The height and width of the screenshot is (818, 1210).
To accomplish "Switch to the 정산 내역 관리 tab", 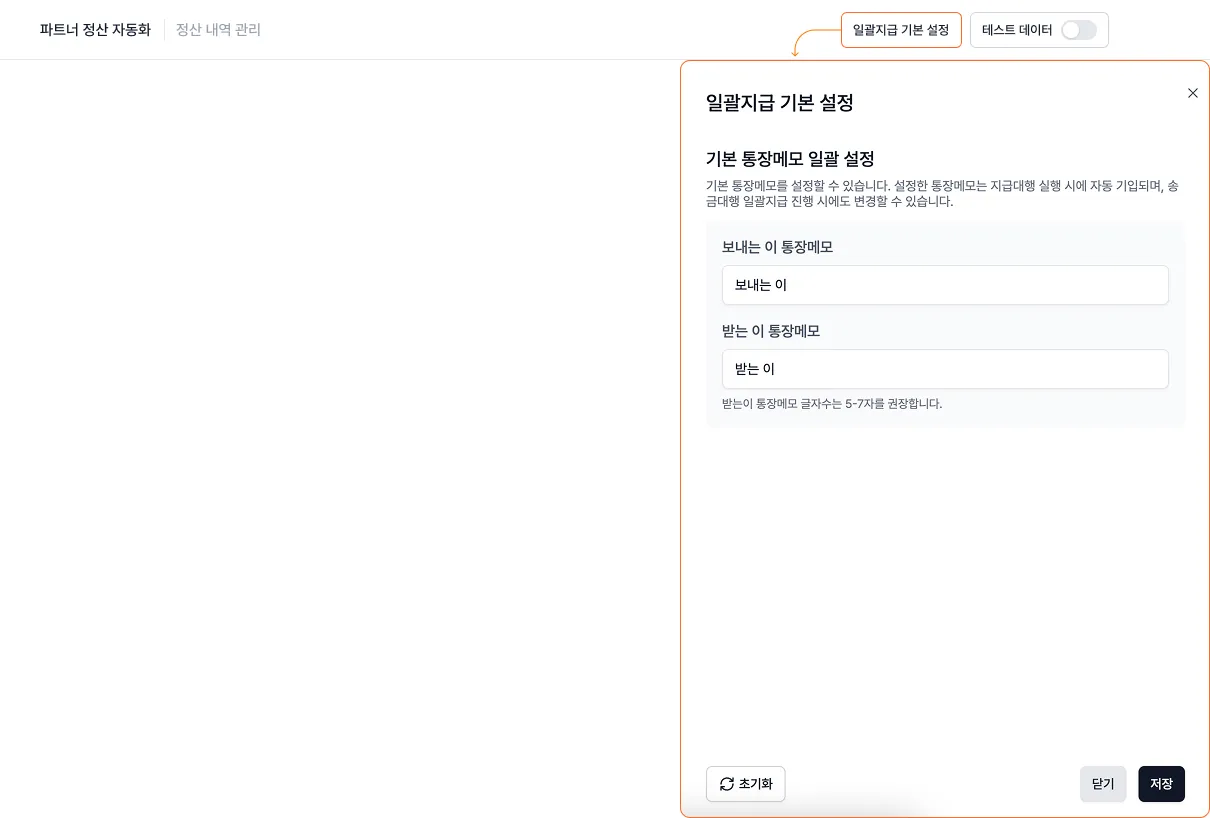I will tap(218, 30).
